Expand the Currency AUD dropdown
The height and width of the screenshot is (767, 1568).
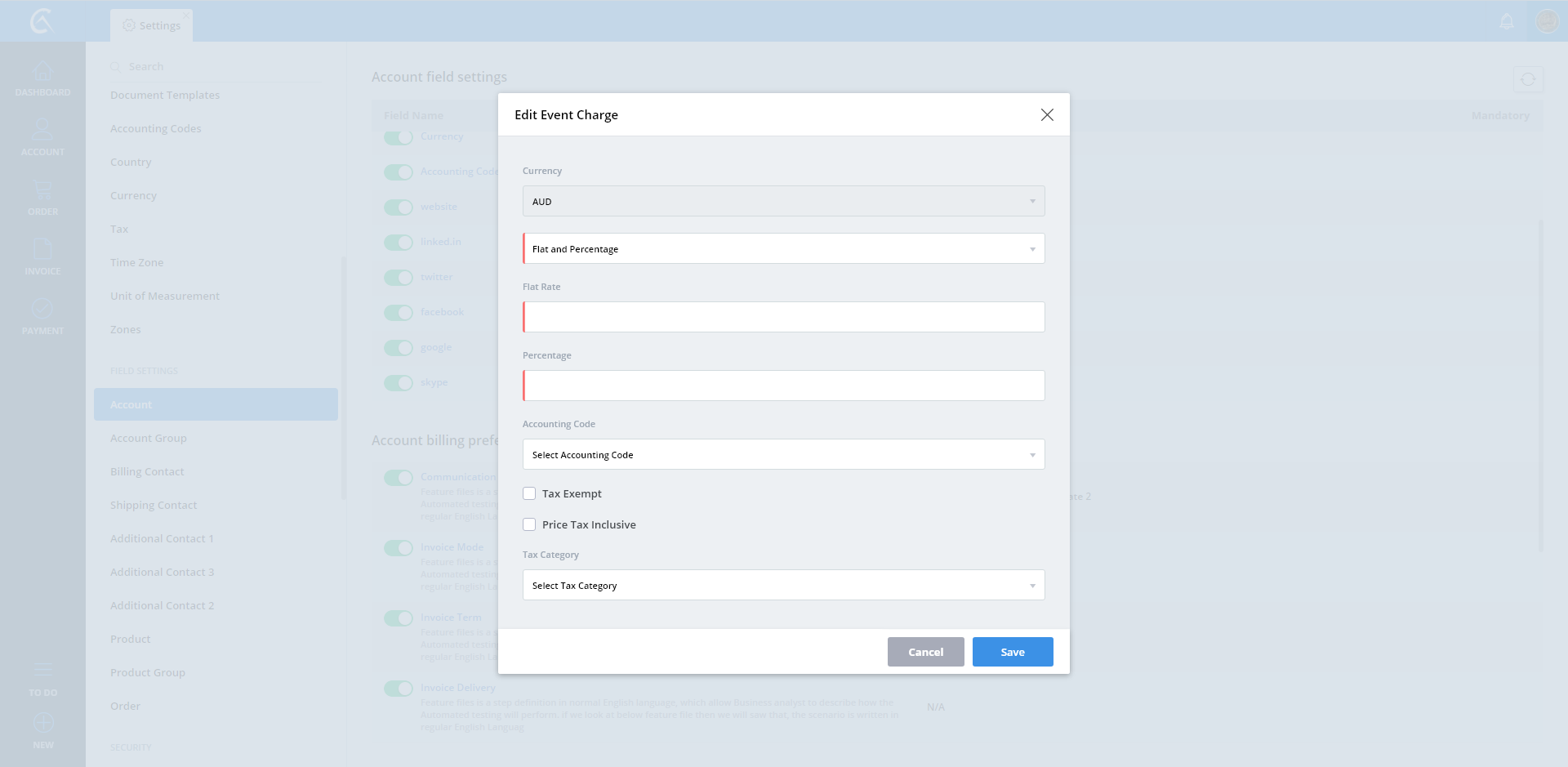(x=783, y=202)
